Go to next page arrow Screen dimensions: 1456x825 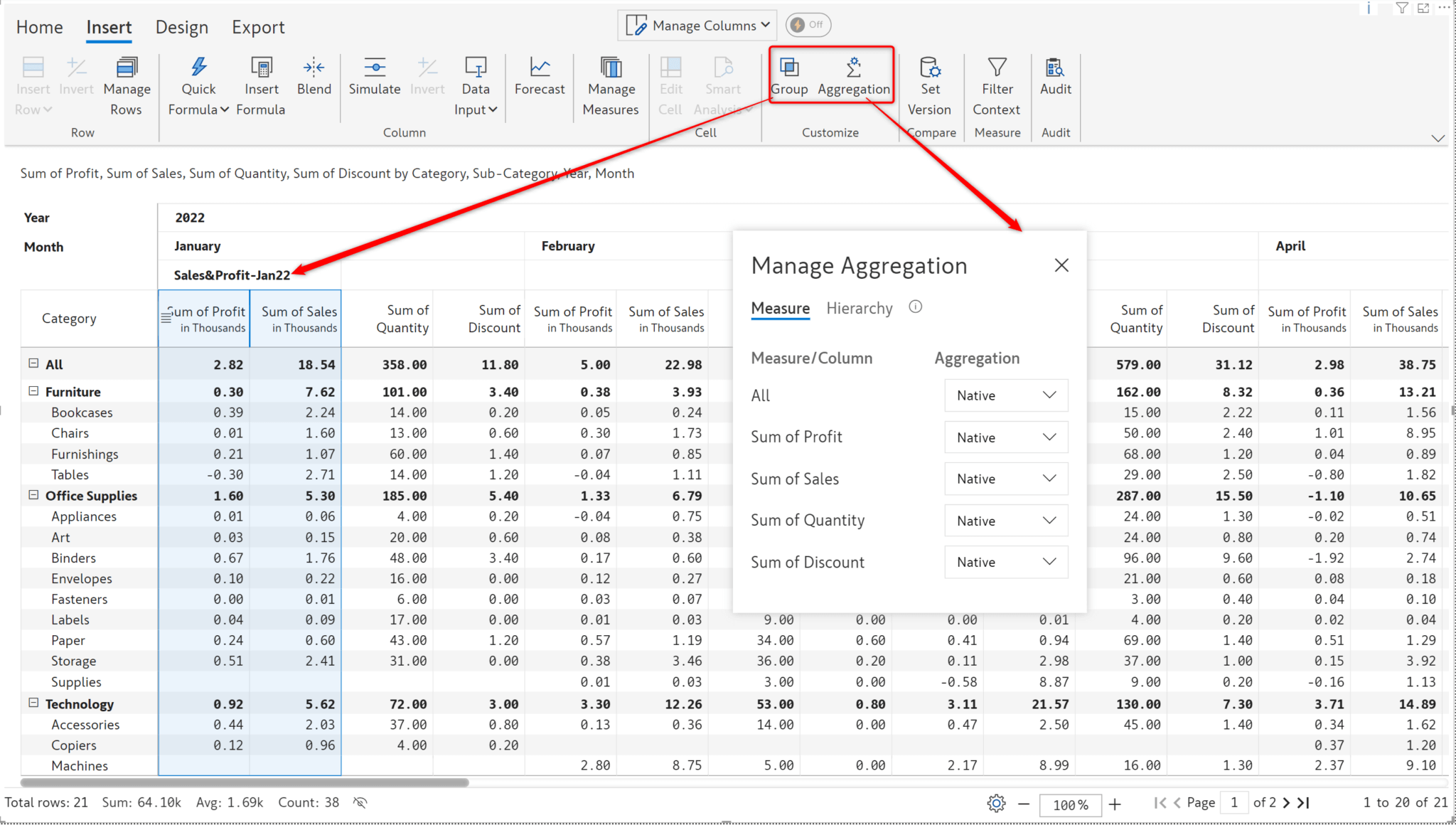coord(1286,802)
